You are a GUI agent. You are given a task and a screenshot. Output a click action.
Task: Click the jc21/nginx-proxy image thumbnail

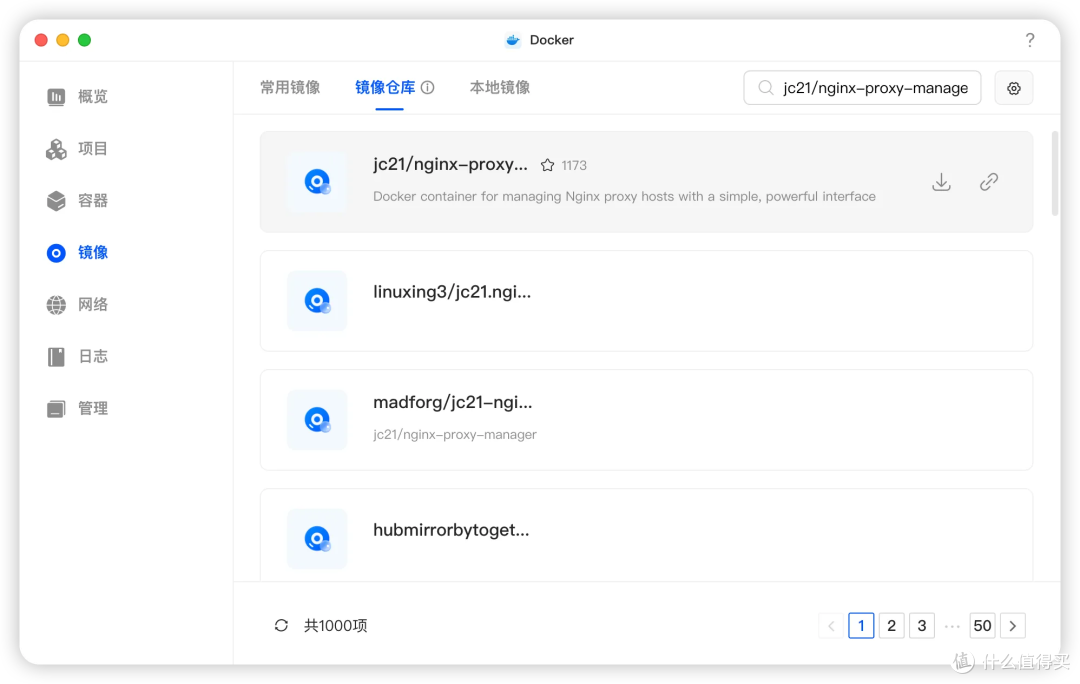[x=317, y=182]
